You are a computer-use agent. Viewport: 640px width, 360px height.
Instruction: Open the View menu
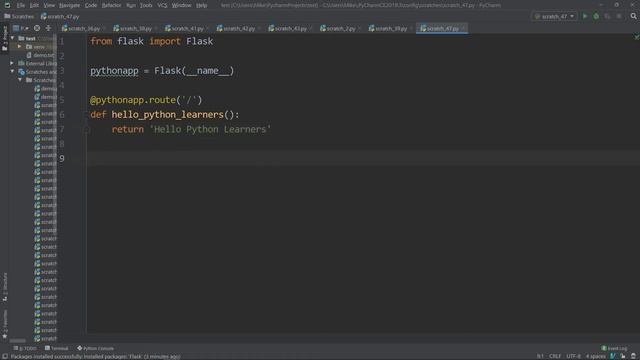(x=49, y=5)
